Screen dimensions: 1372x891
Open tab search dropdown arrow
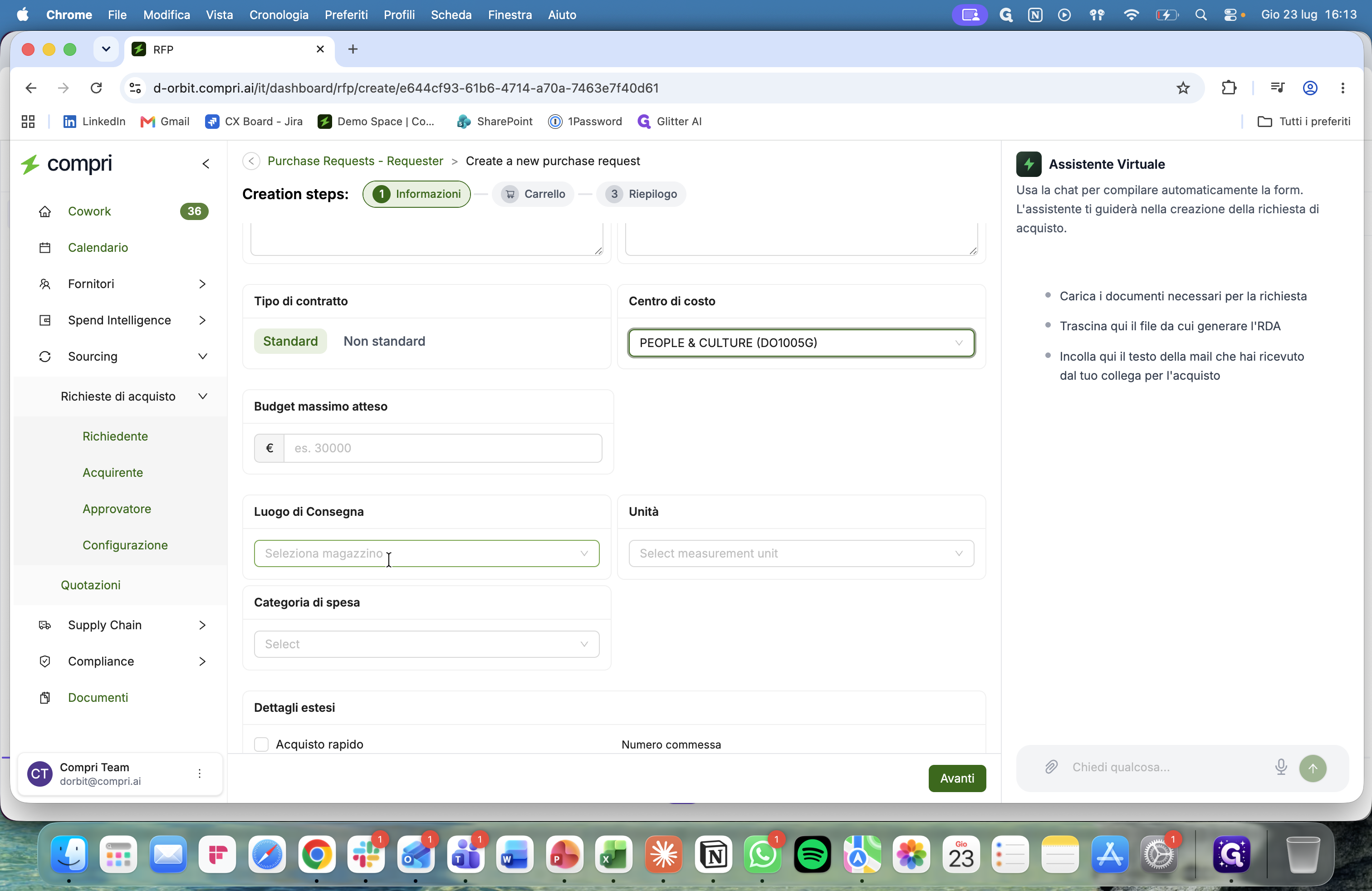click(106, 49)
